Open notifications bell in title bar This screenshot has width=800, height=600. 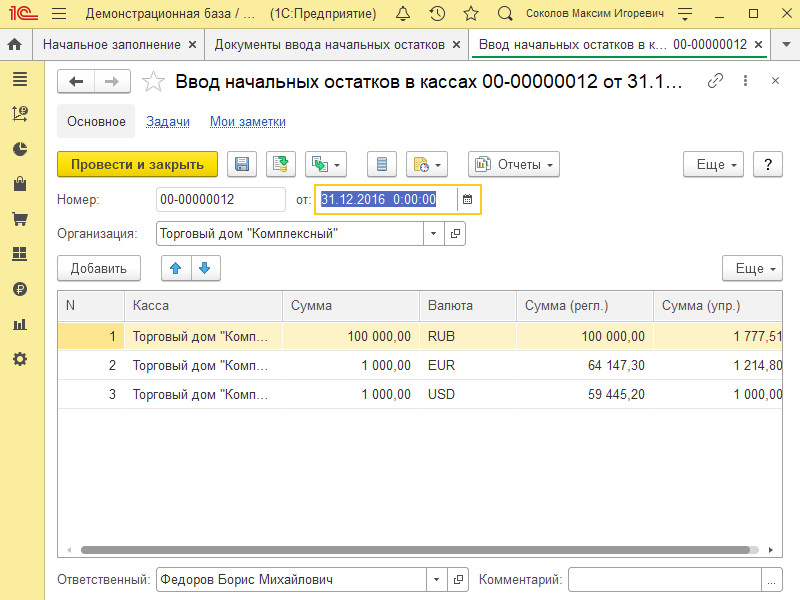pos(402,14)
